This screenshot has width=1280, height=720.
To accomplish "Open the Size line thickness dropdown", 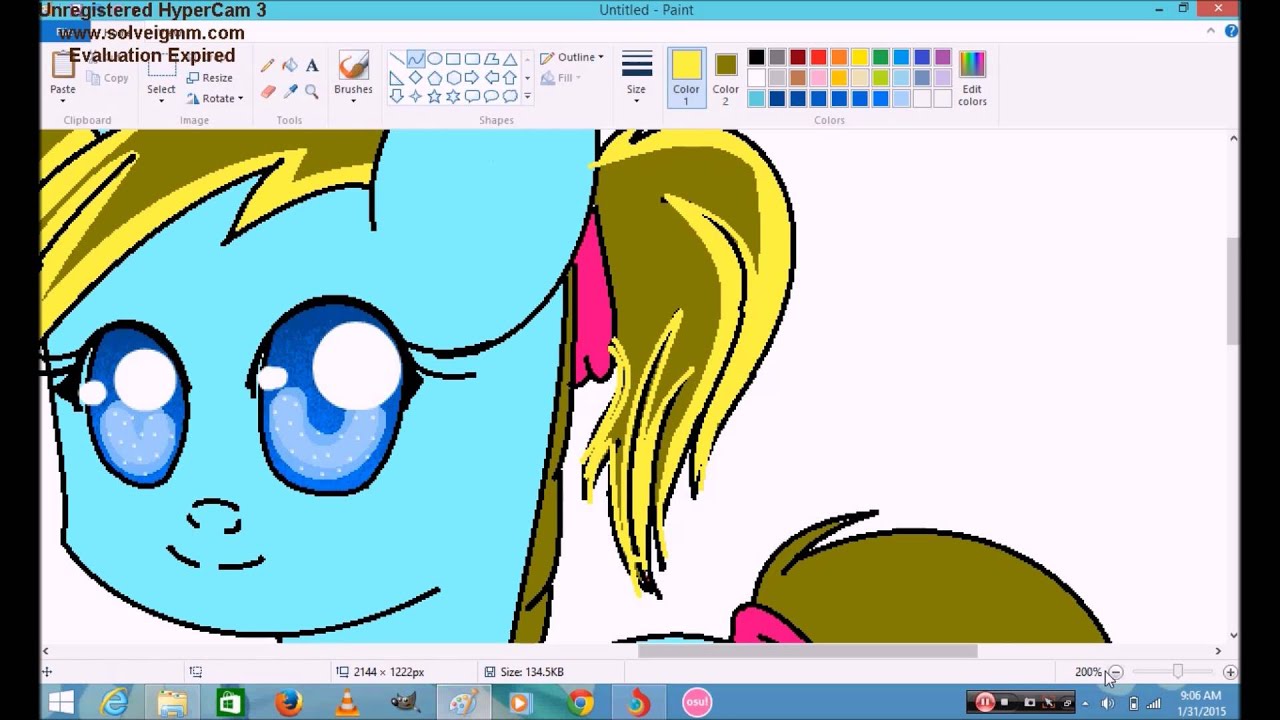I will 636,77.
